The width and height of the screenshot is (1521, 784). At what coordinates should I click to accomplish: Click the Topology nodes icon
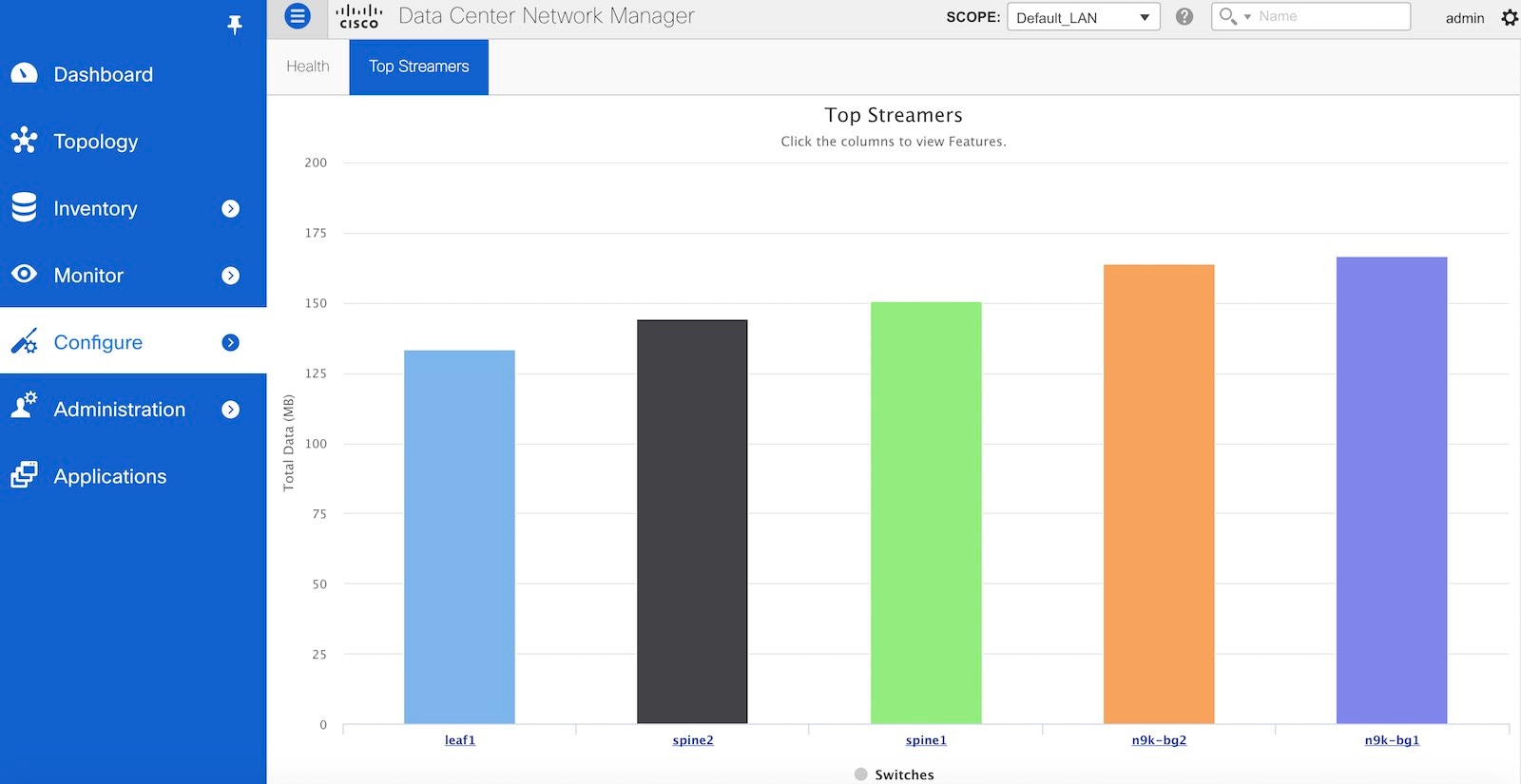click(x=24, y=141)
